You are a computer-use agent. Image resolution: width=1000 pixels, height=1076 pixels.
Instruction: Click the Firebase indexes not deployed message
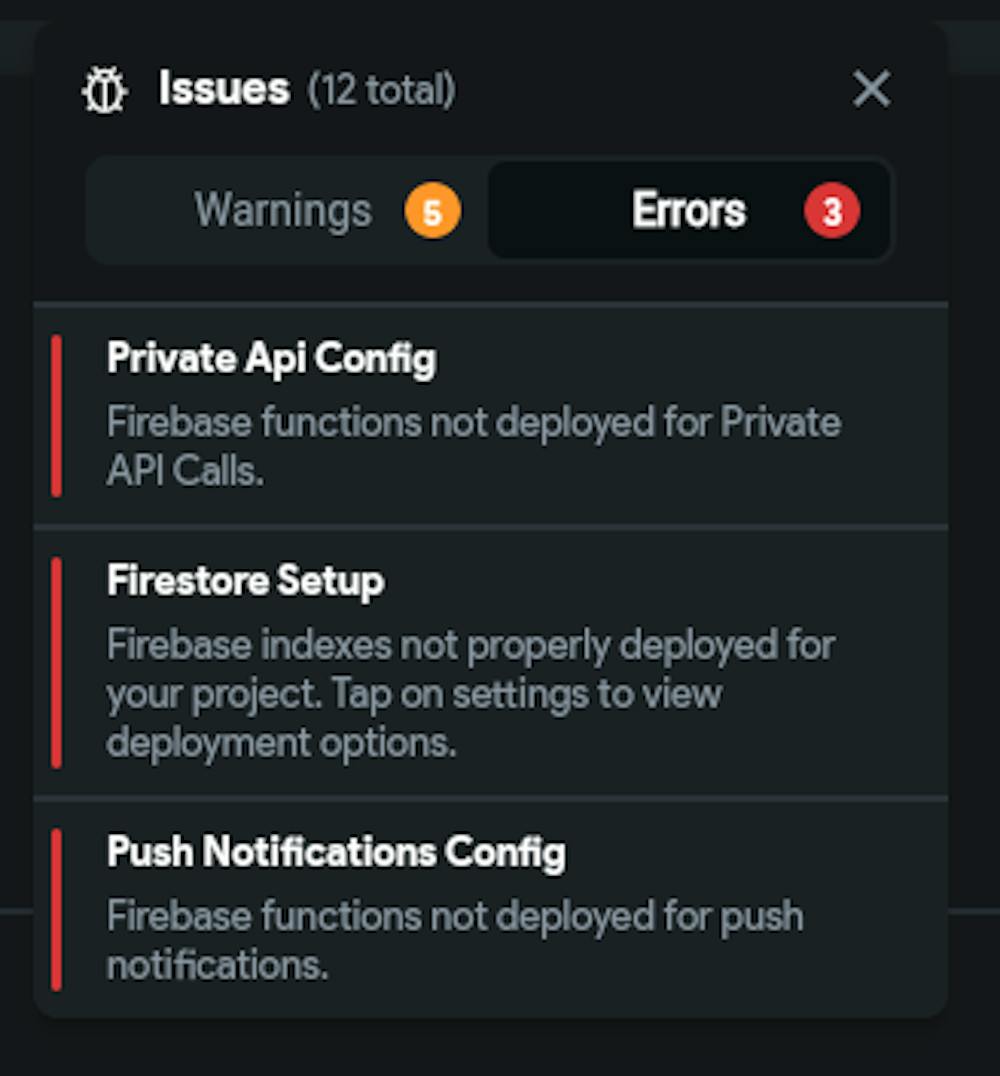click(x=471, y=693)
